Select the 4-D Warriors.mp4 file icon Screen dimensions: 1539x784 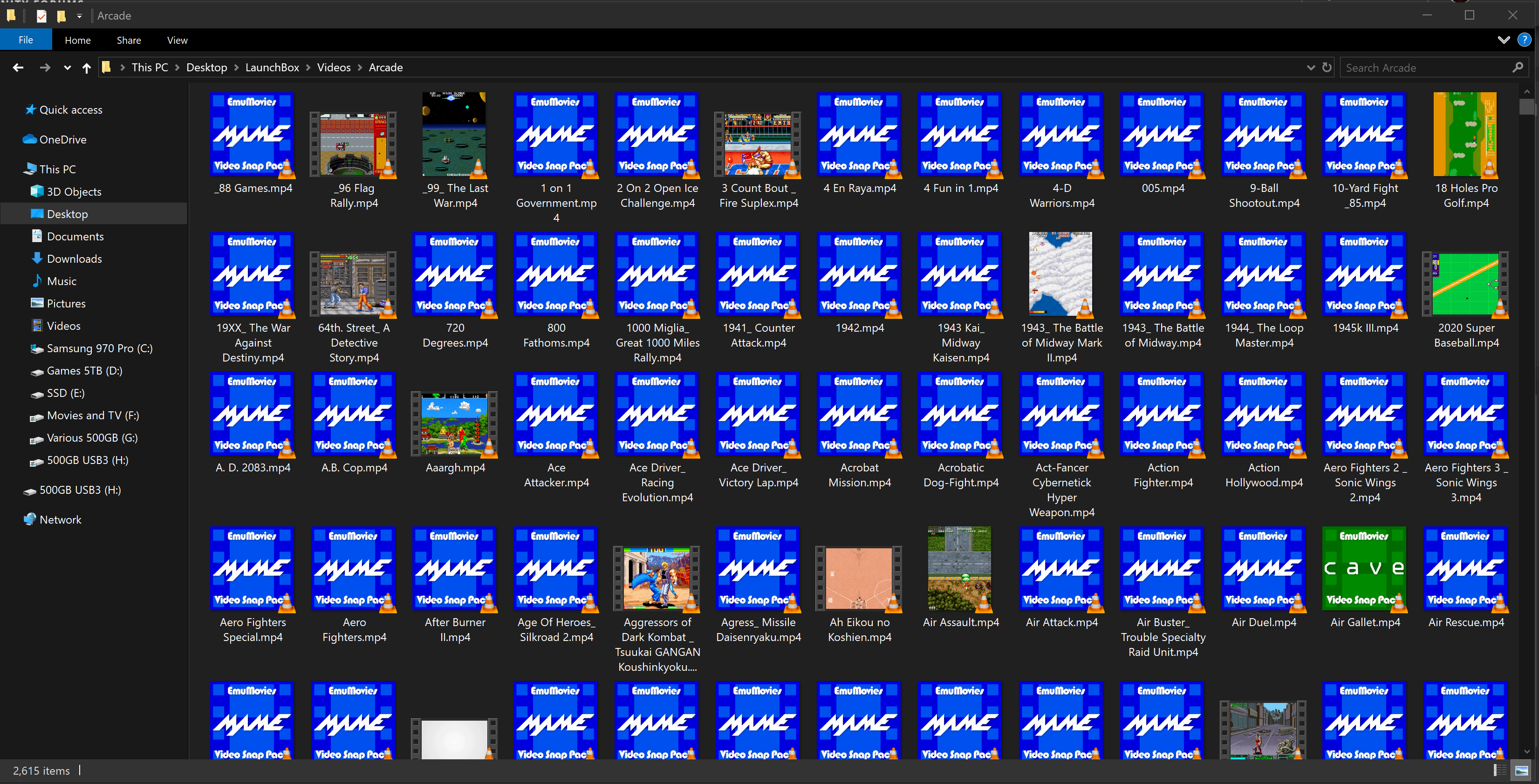click(x=1061, y=134)
